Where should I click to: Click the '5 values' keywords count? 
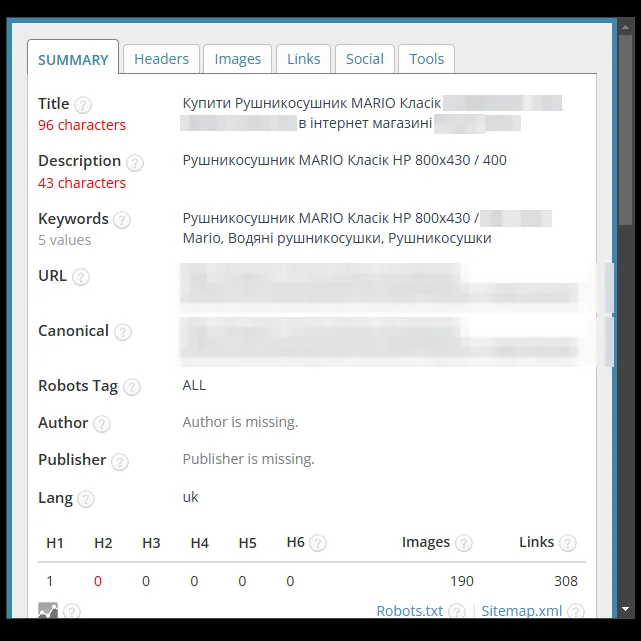[65, 240]
